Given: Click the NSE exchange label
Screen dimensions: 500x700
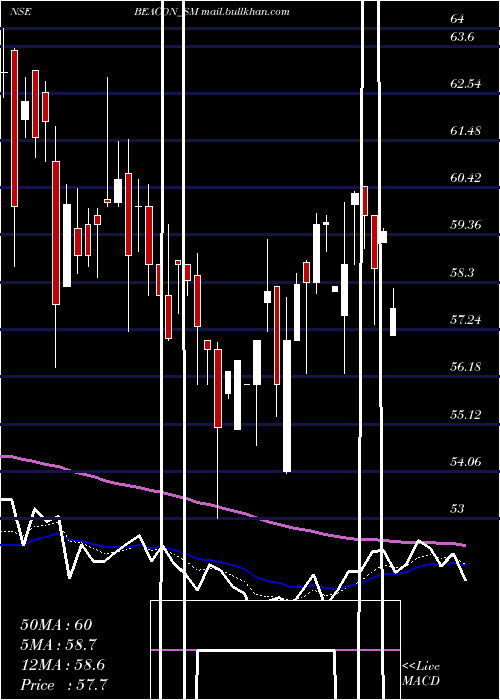Looking at the screenshot, I should click(x=21, y=12).
